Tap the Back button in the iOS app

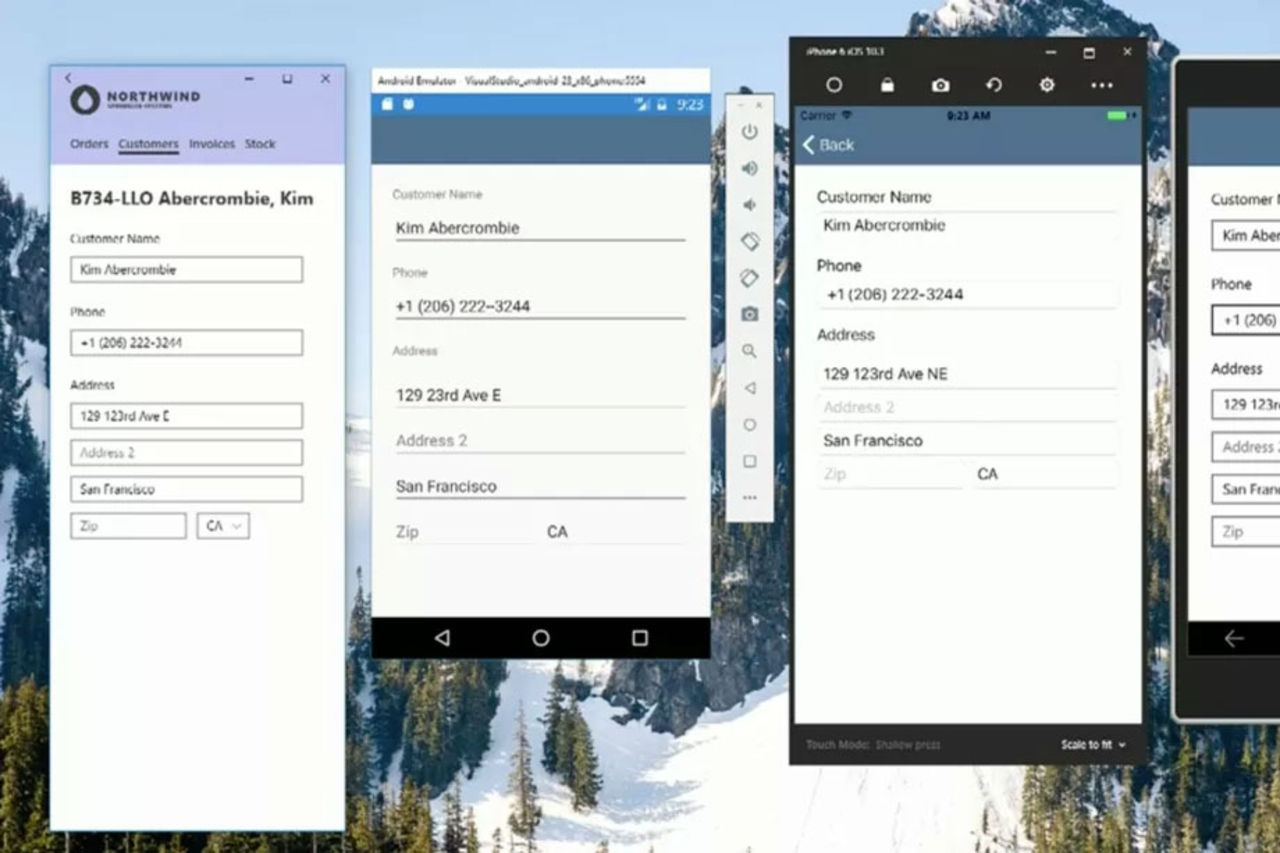tap(827, 145)
